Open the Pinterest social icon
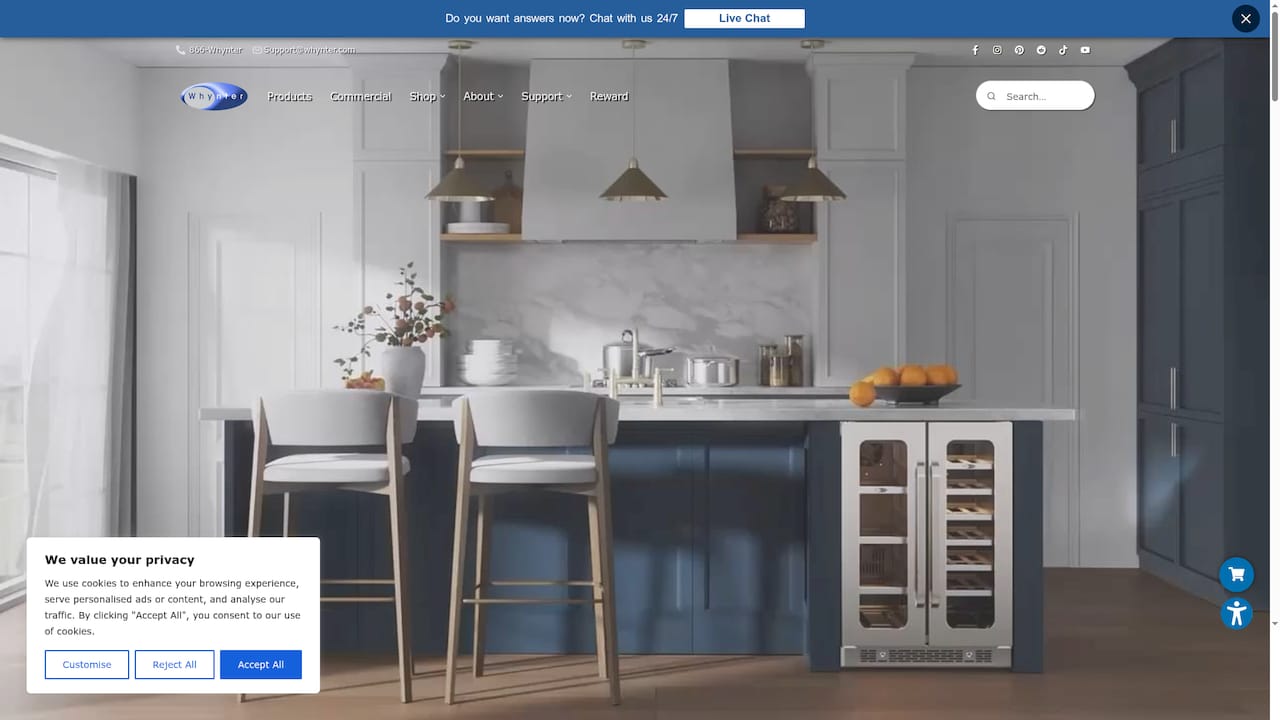 tap(1019, 50)
